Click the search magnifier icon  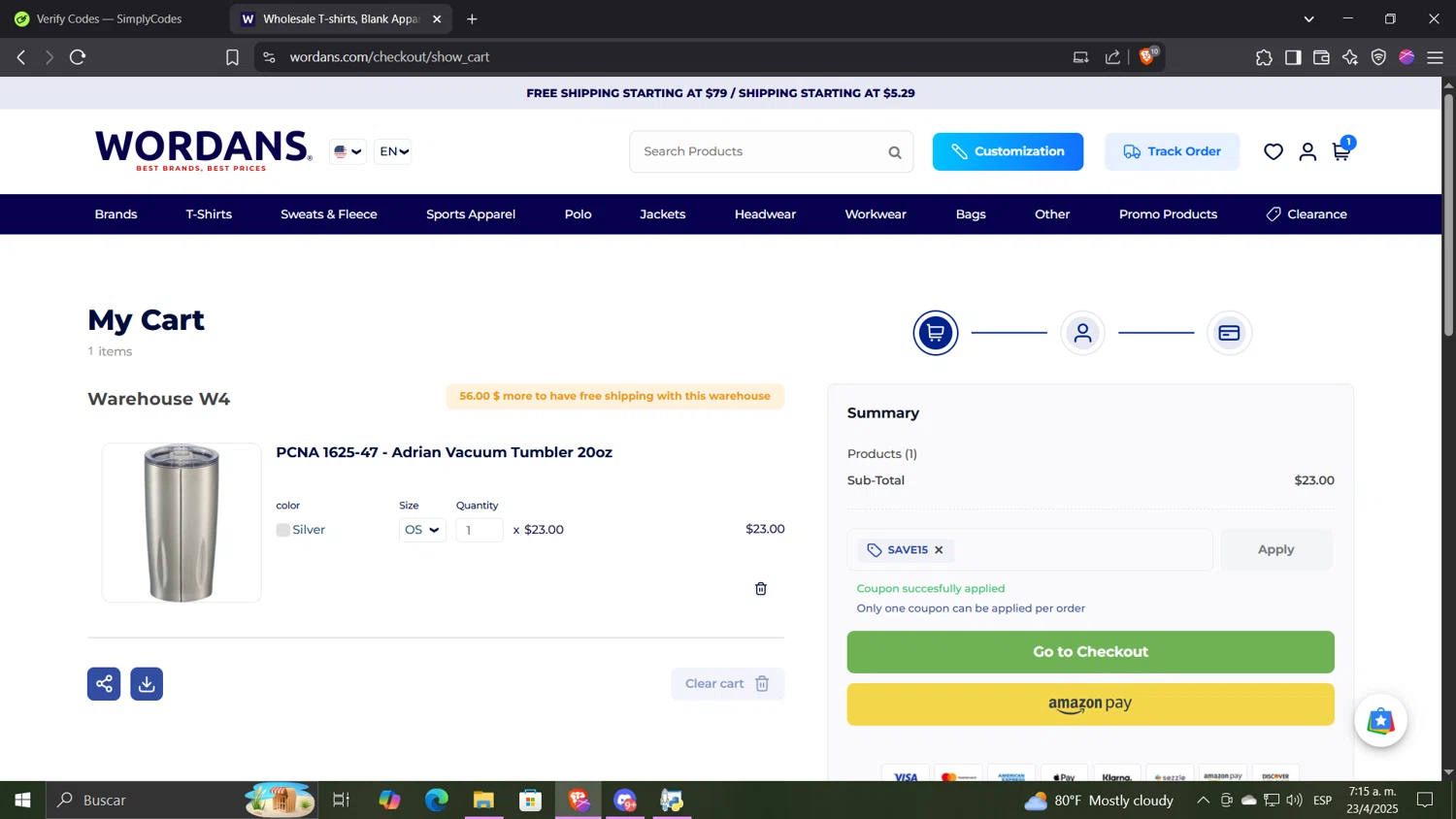click(895, 152)
